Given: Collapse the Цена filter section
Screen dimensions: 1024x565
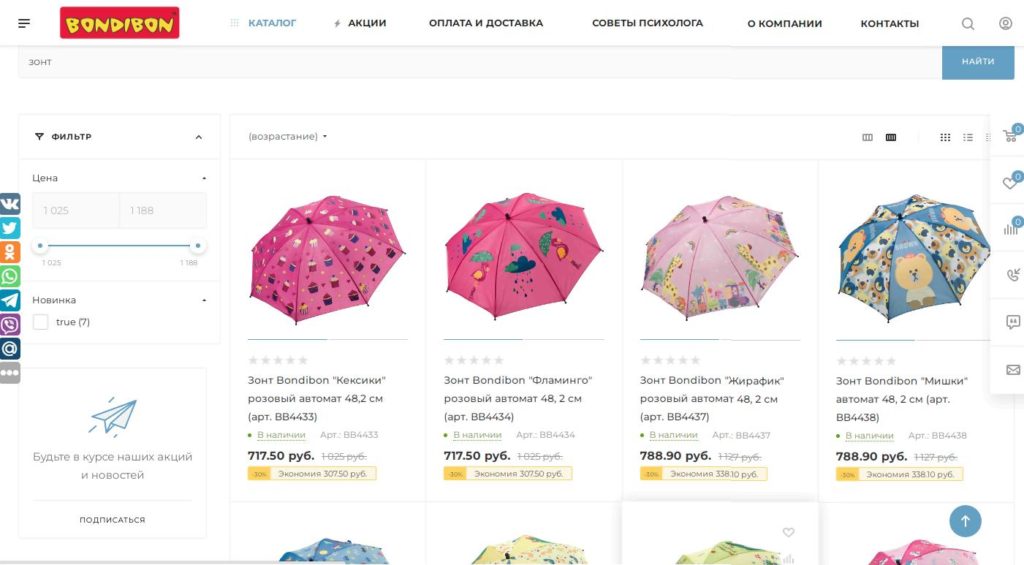Looking at the screenshot, I should point(204,178).
